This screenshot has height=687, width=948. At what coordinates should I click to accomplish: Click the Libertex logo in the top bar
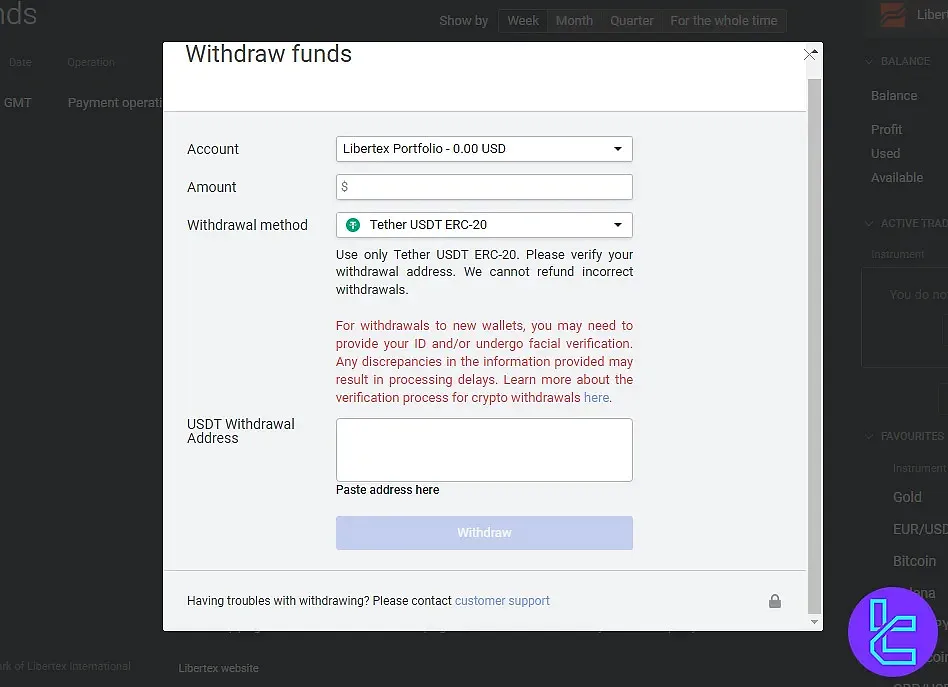coord(890,15)
